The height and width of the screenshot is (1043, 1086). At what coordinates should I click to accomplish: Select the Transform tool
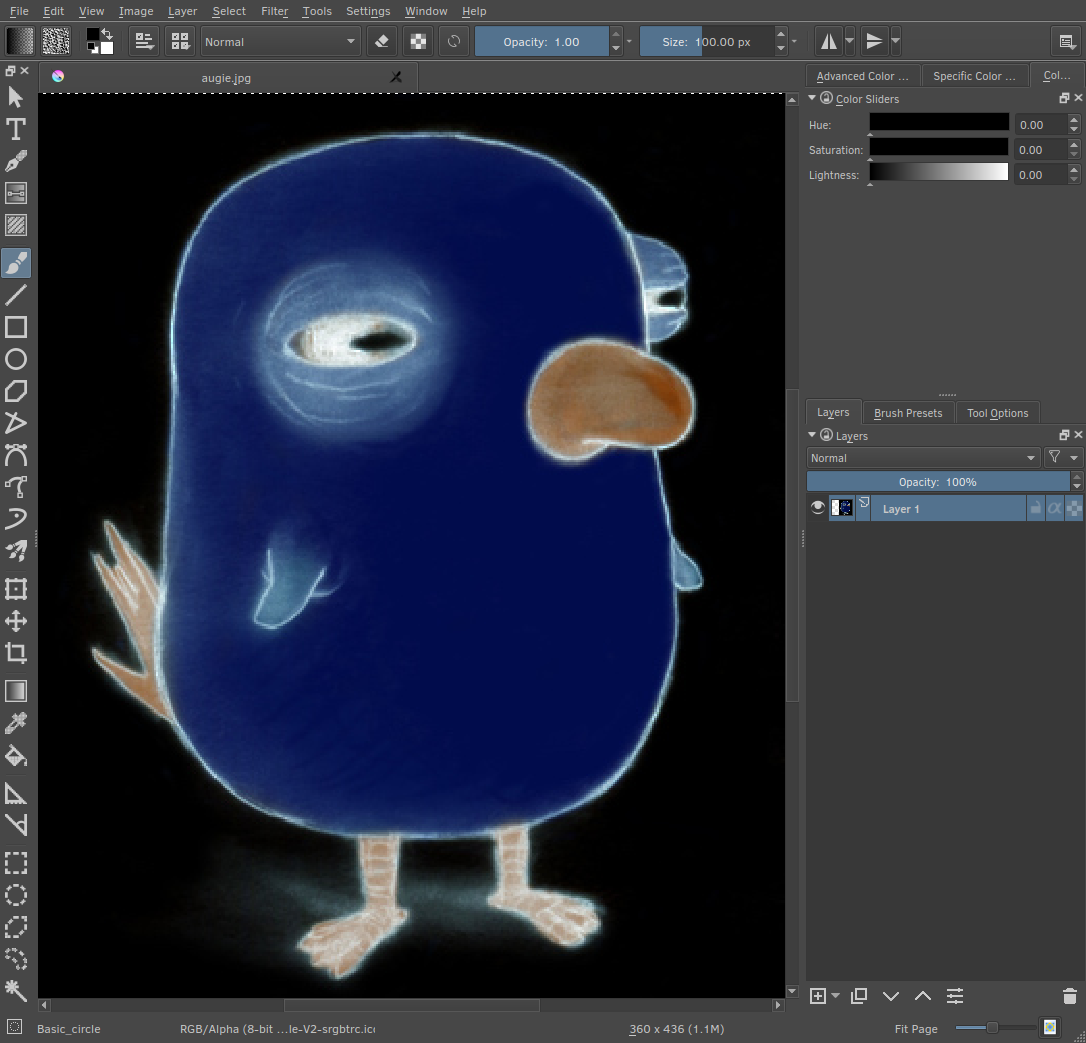tap(15, 589)
